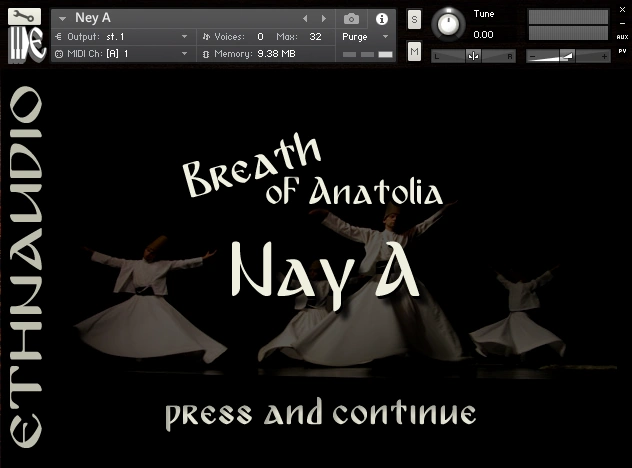This screenshot has height=468, width=632.
Task: Adjust the output volume slider
Action: point(568,56)
